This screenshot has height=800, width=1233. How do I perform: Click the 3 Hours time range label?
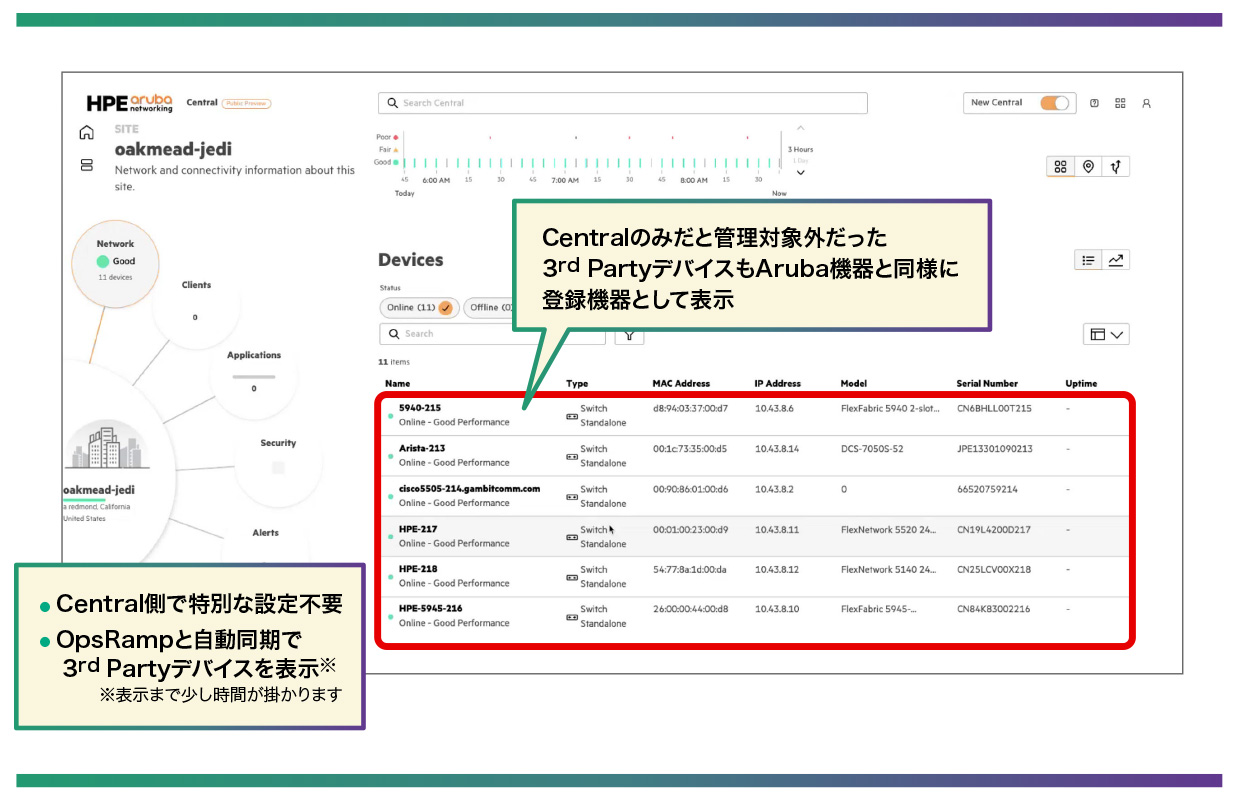[x=800, y=150]
